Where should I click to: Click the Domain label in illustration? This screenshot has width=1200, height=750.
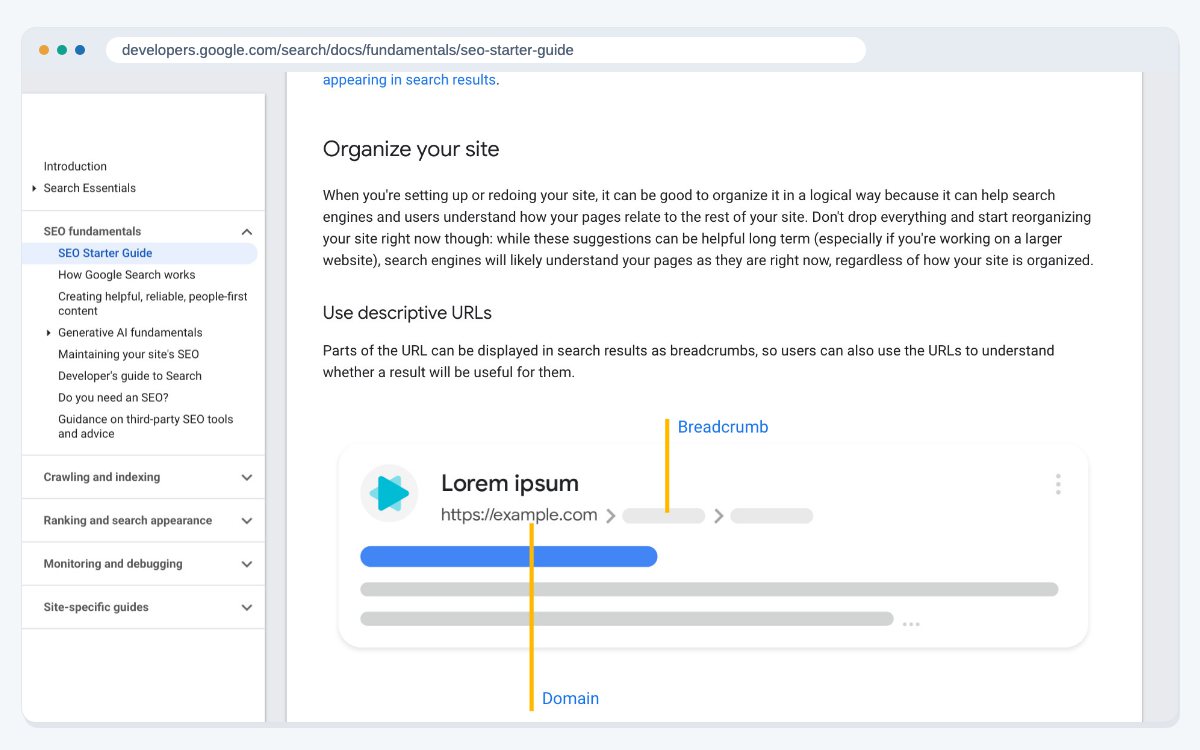tap(570, 698)
